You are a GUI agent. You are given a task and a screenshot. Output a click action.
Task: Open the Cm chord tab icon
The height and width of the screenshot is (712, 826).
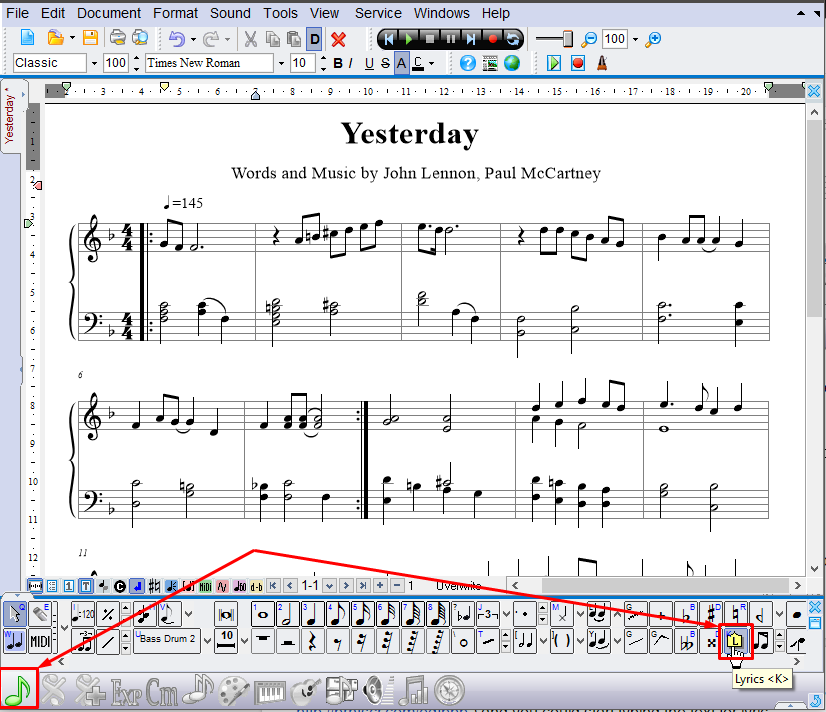(x=161, y=691)
